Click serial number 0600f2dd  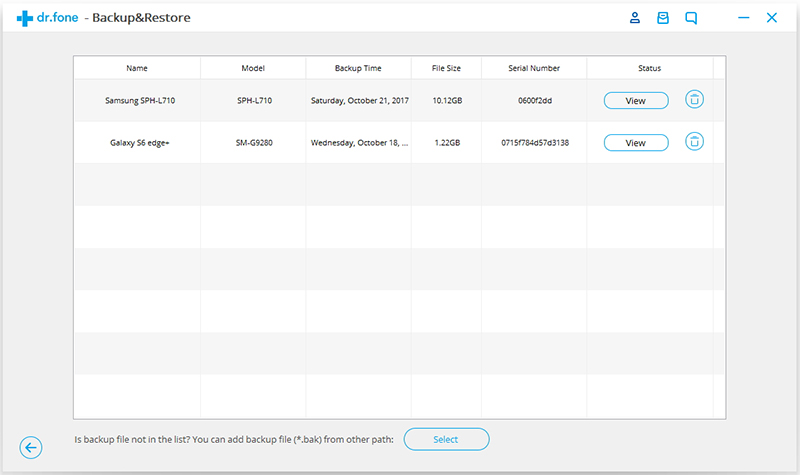click(x=535, y=101)
